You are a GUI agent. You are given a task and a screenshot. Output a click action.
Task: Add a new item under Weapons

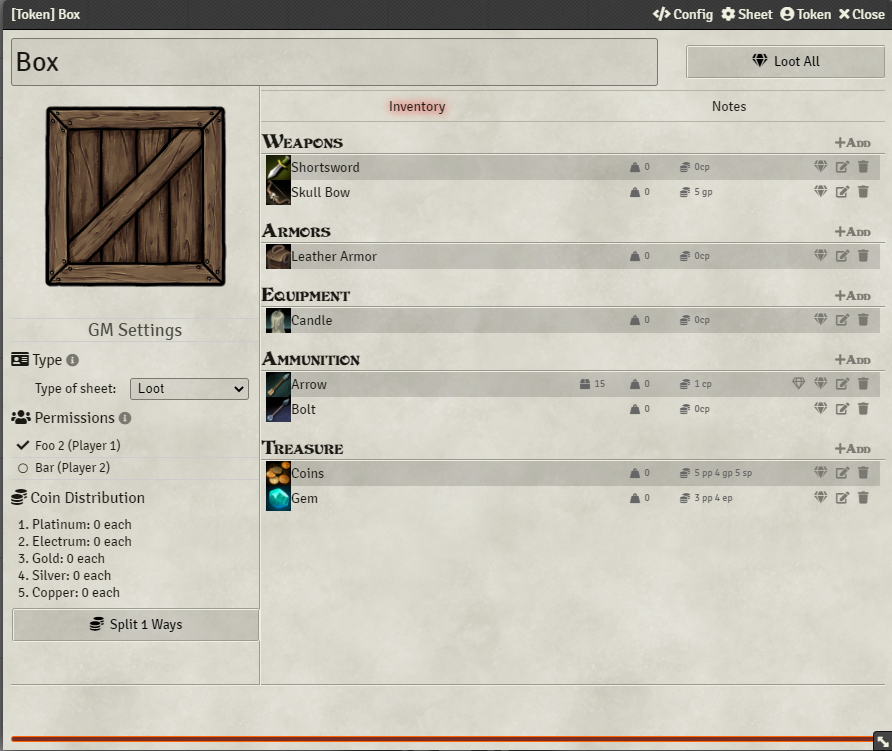(x=852, y=143)
